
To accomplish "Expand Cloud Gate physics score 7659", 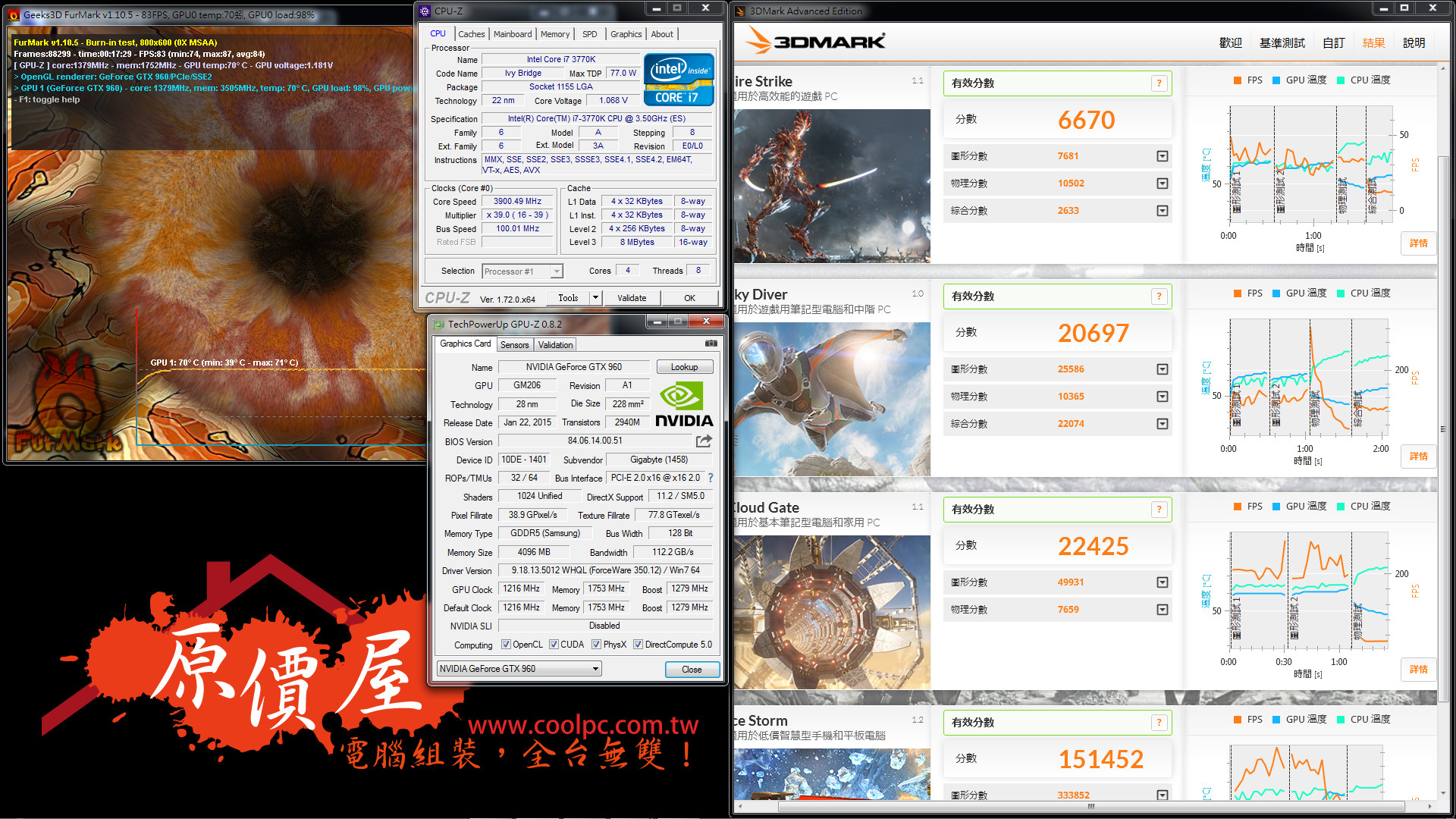I will click(1162, 610).
